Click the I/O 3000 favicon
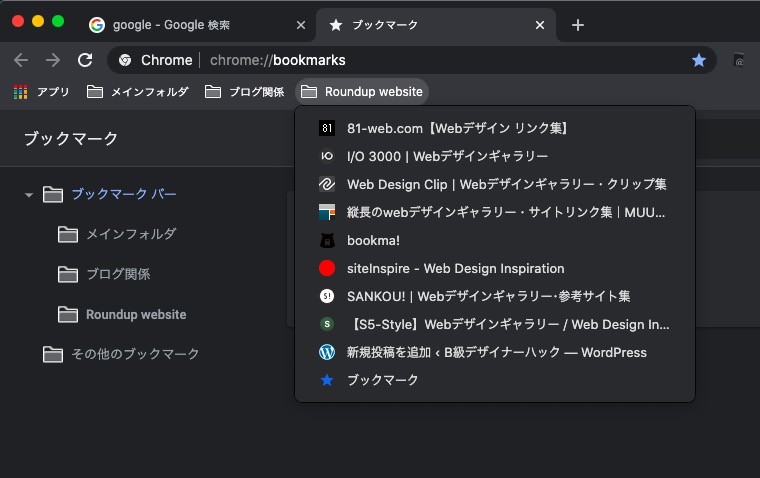This screenshot has height=478, width=760. 327,156
